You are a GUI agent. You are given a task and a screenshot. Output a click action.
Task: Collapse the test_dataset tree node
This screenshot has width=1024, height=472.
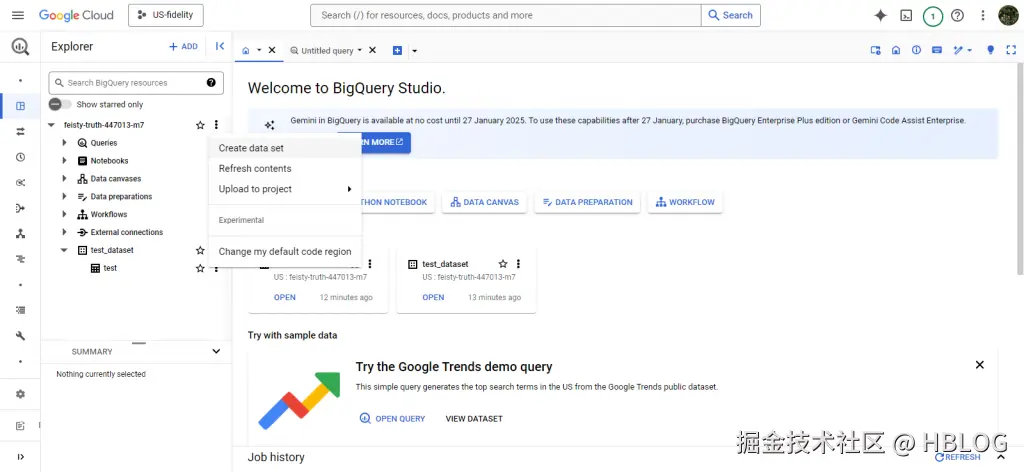(x=64, y=250)
